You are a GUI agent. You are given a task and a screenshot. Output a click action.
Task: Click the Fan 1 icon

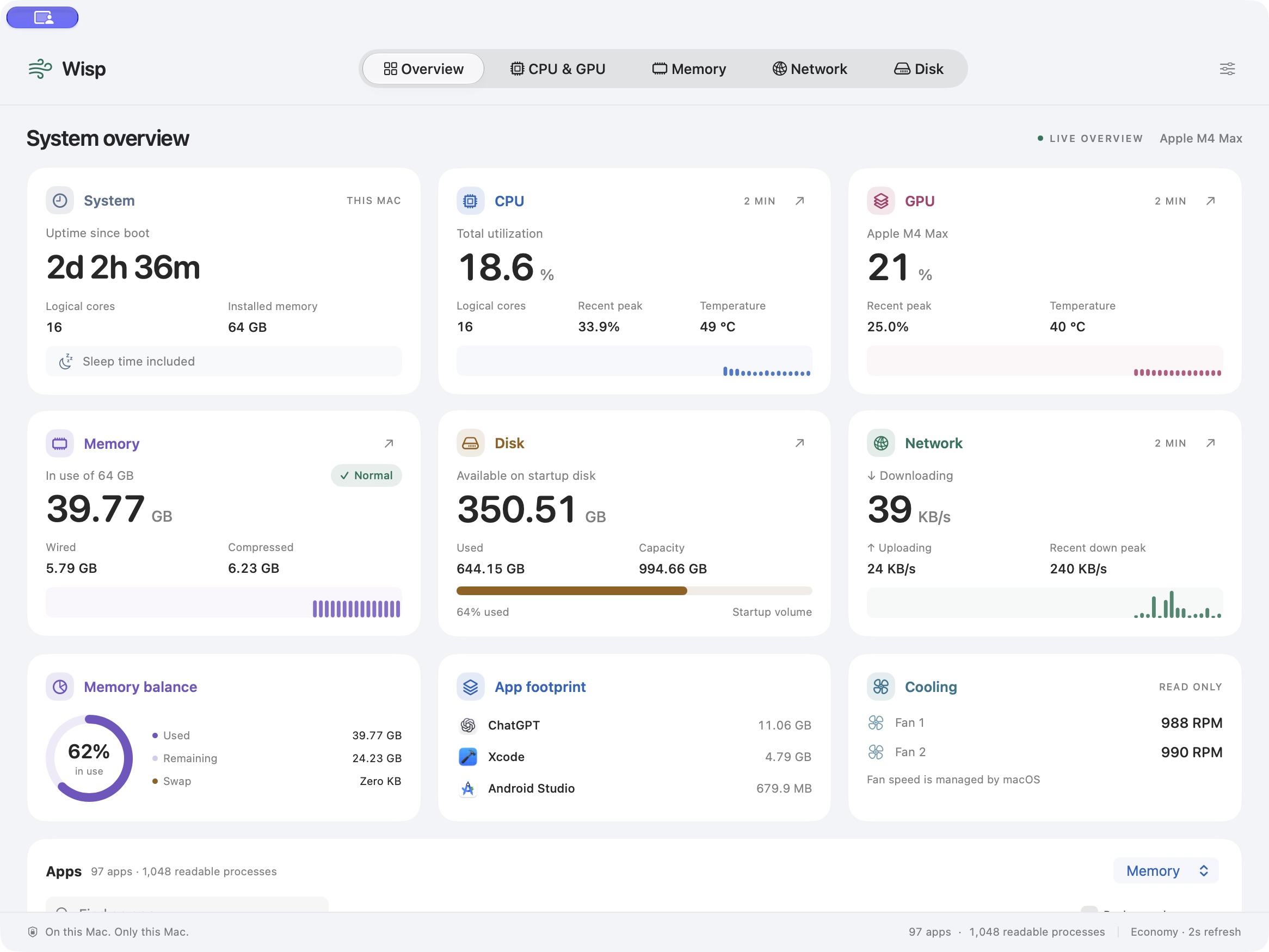tap(876, 722)
